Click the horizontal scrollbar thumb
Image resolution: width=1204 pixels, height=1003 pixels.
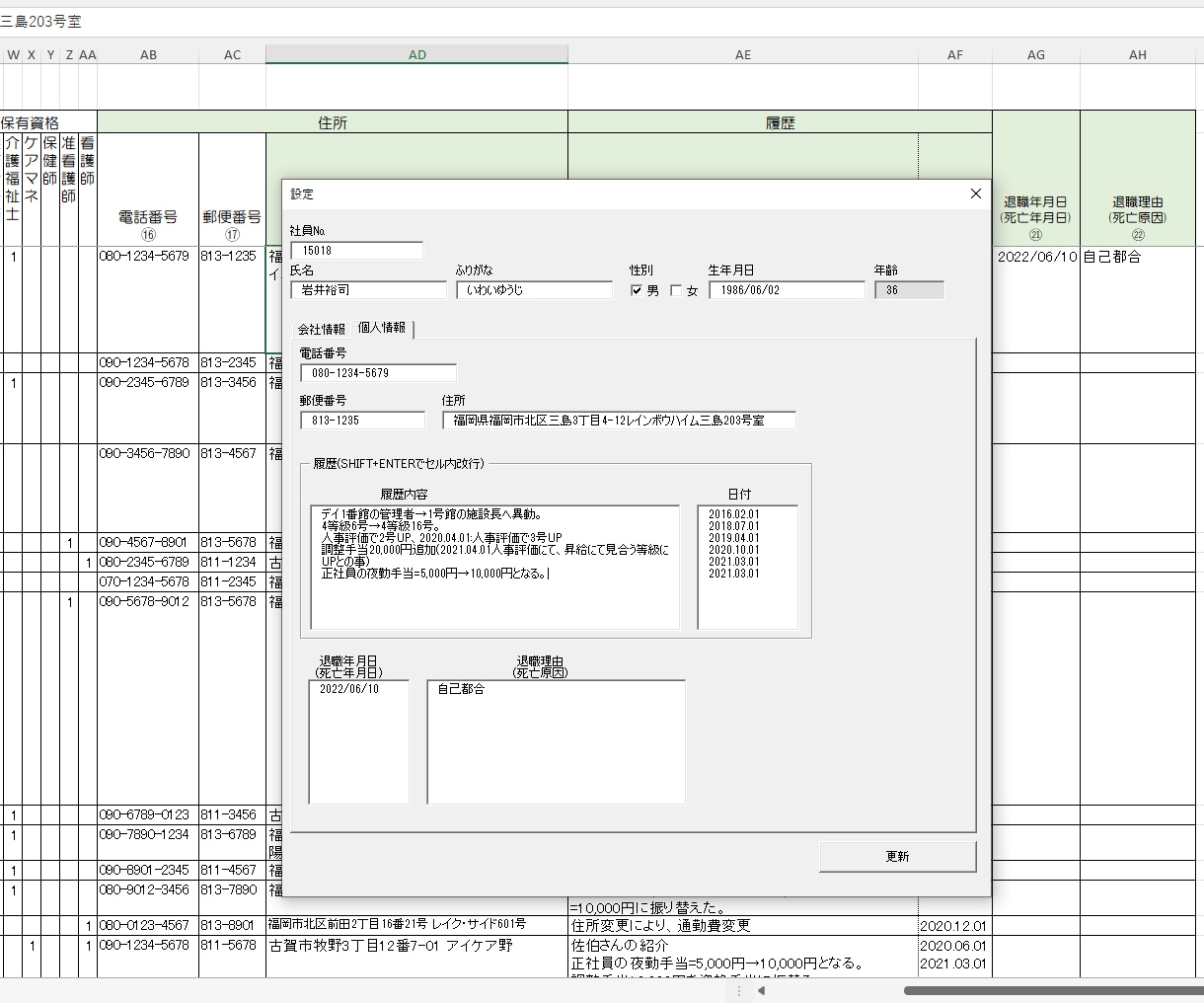pyautogui.click(x=1052, y=990)
